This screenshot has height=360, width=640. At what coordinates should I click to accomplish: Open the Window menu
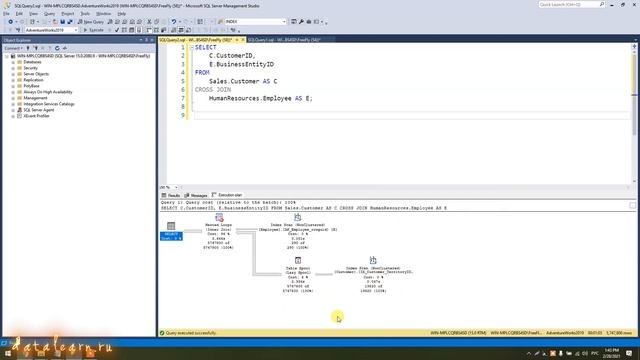click(104, 14)
